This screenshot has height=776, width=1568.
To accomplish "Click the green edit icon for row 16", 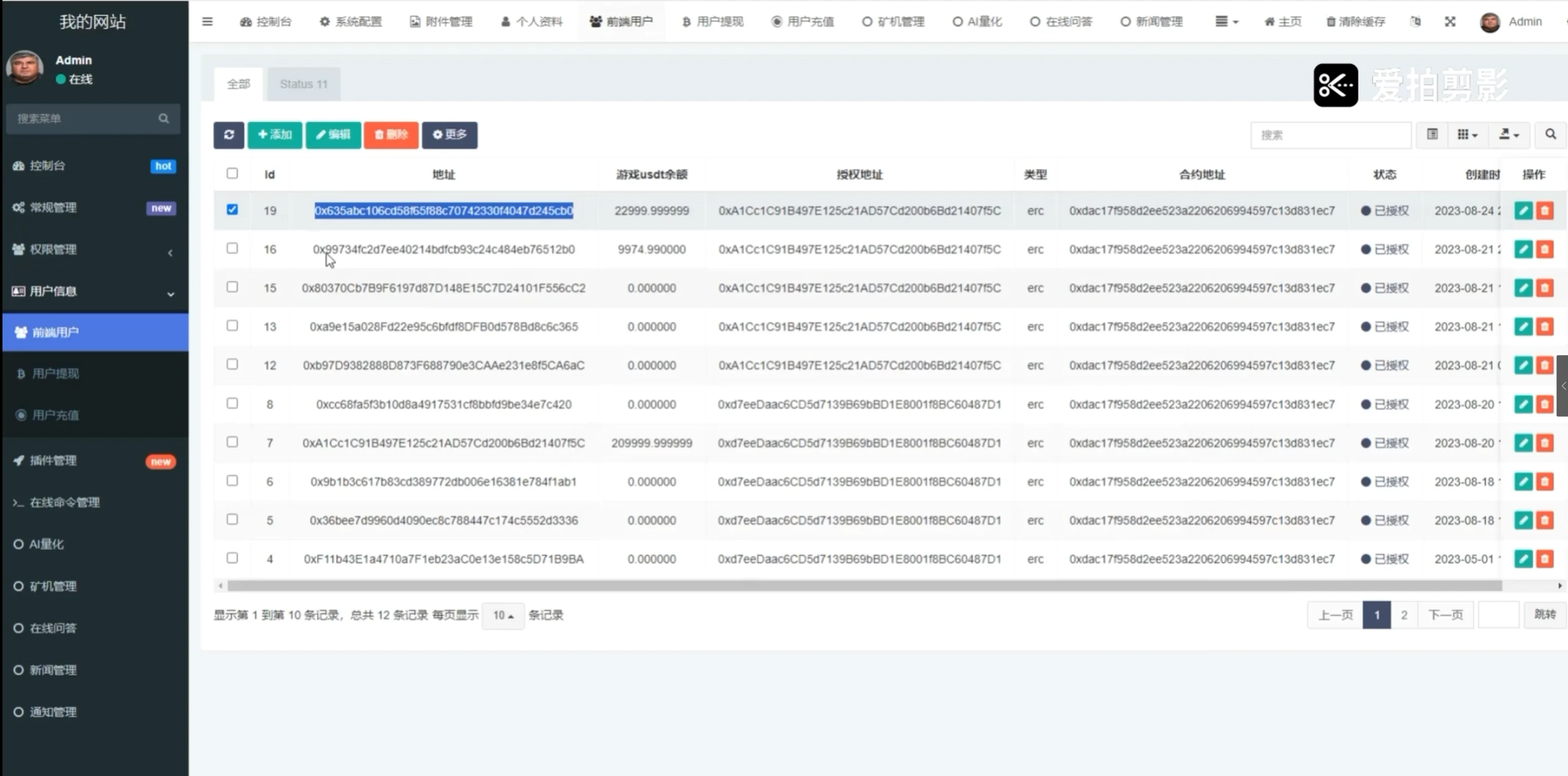I will (1523, 249).
